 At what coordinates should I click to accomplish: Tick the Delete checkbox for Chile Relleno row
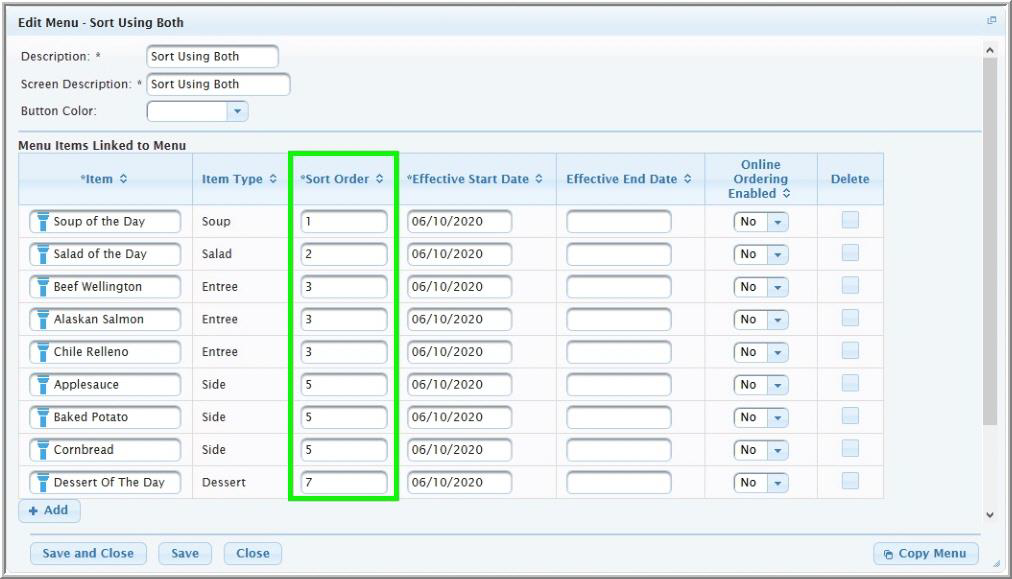(850, 352)
